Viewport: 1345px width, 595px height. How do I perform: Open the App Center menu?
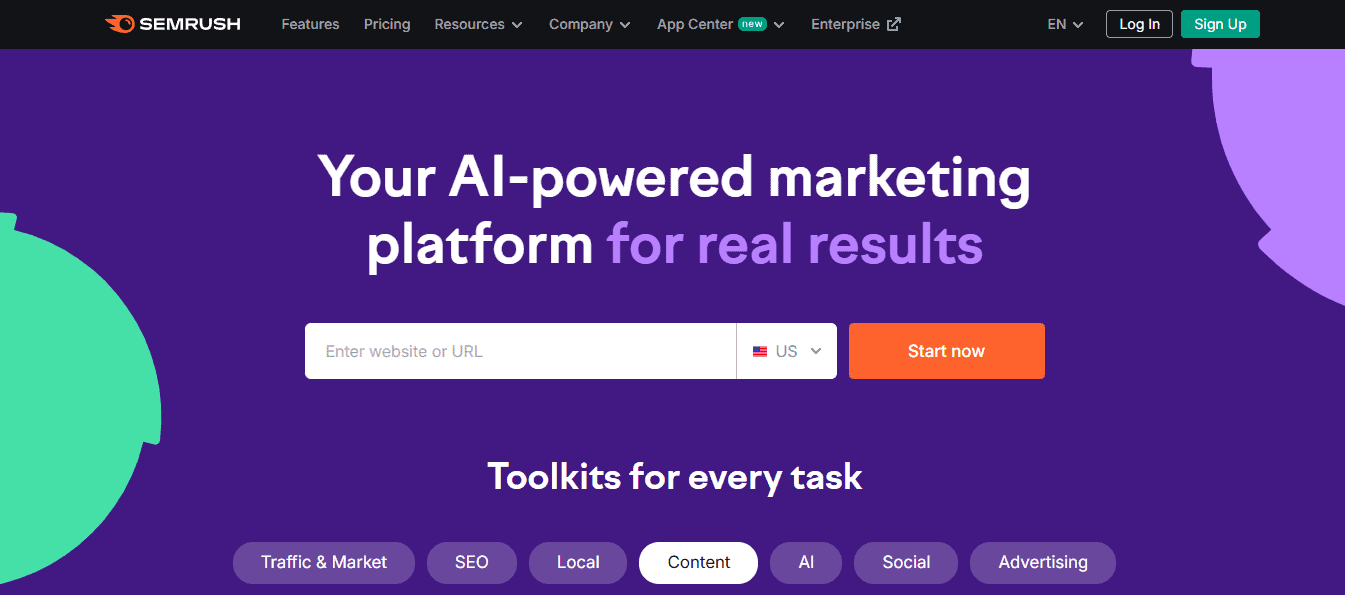point(720,24)
